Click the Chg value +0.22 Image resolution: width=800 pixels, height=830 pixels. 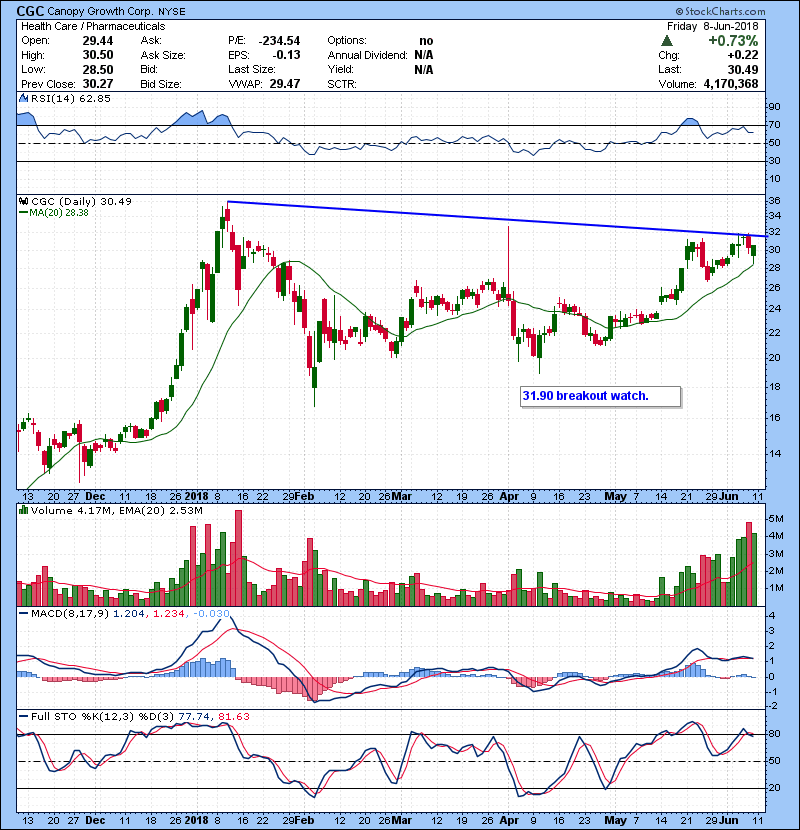coord(743,55)
